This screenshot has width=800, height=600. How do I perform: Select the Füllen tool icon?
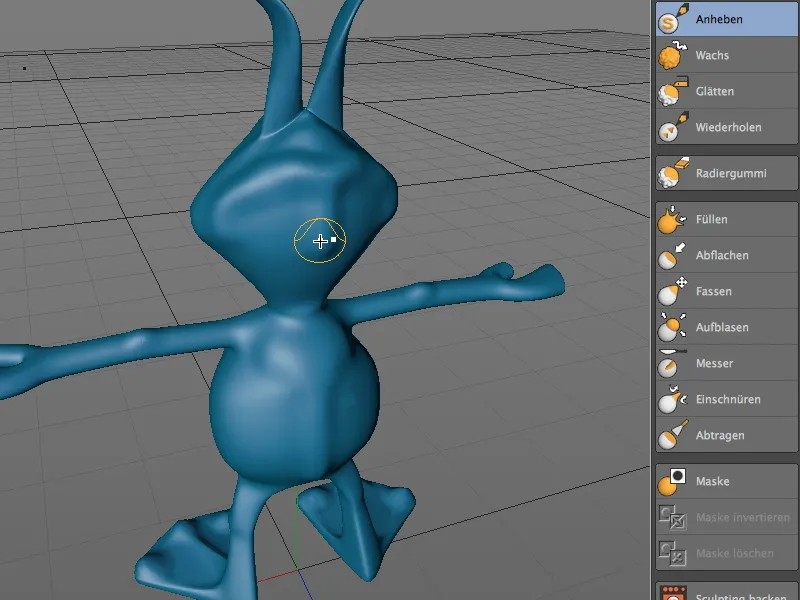coord(672,219)
